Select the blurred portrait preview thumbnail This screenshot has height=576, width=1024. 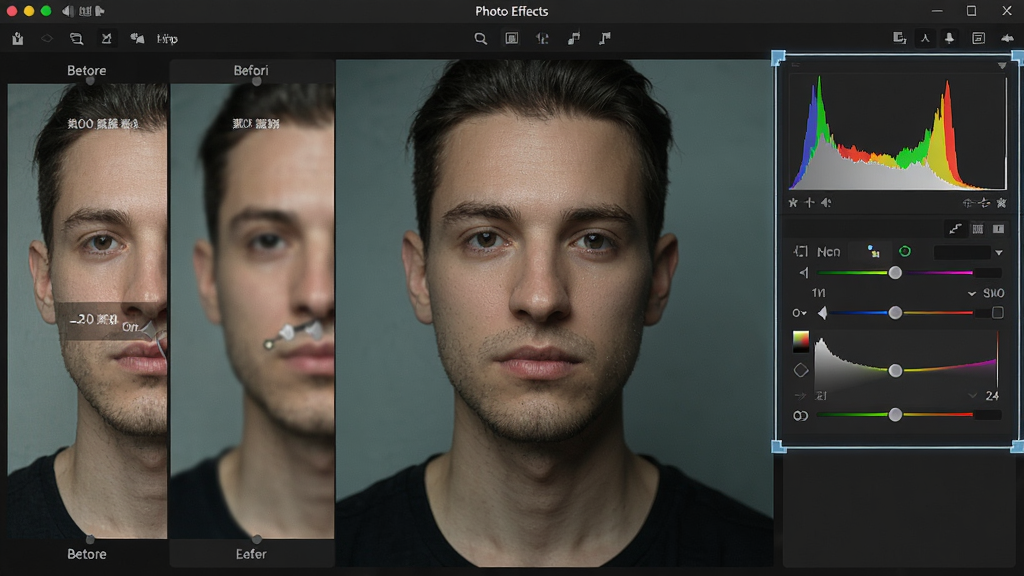(253, 311)
